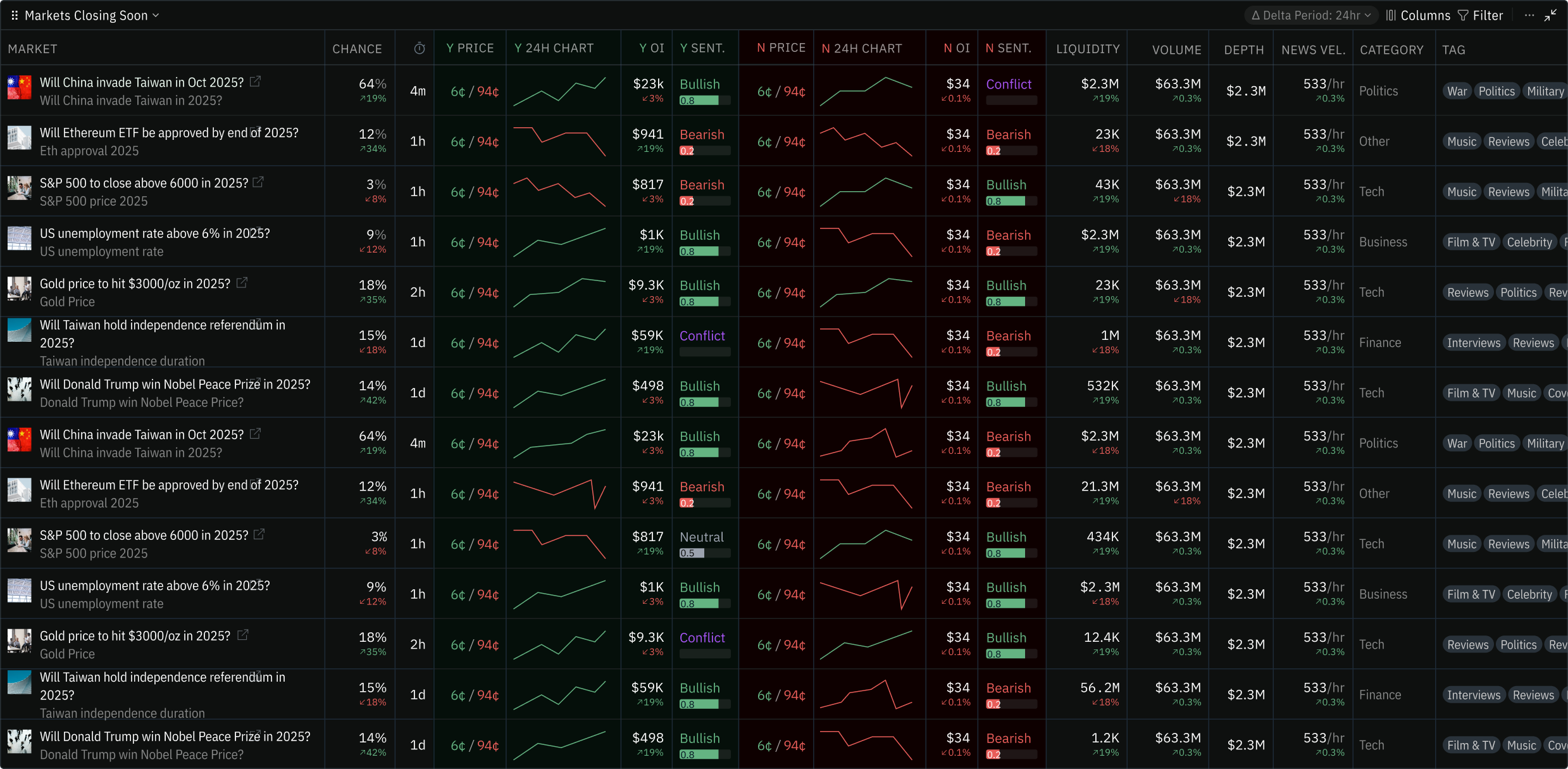The height and width of the screenshot is (769, 1568).
Task: Expand the Delta Period 24hr selector
Action: (1310, 15)
